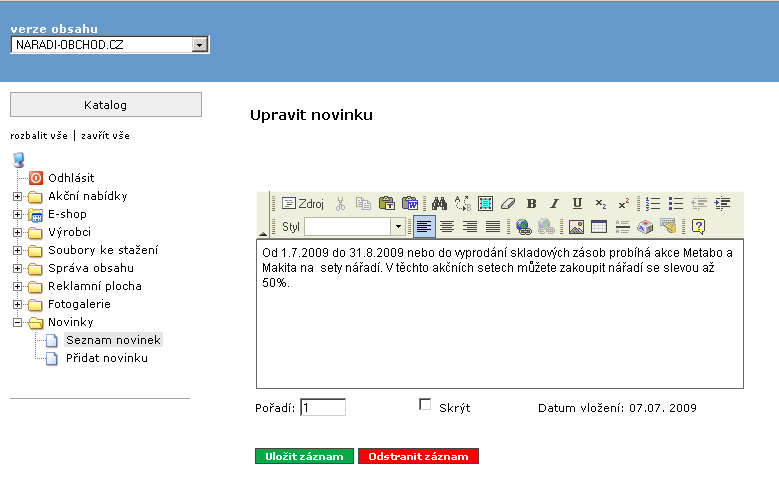Expand Akční nabídky folder

[17, 196]
